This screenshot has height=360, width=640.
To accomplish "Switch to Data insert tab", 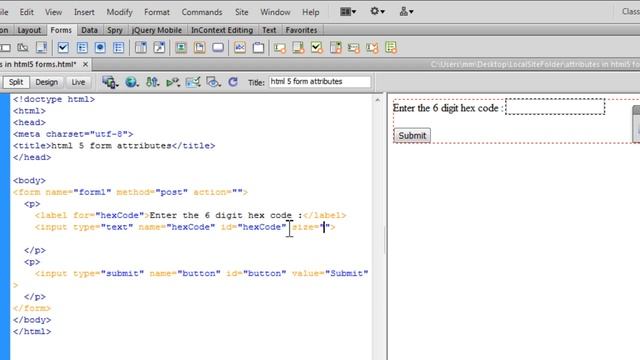I will pyautogui.click(x=89, y=30).
